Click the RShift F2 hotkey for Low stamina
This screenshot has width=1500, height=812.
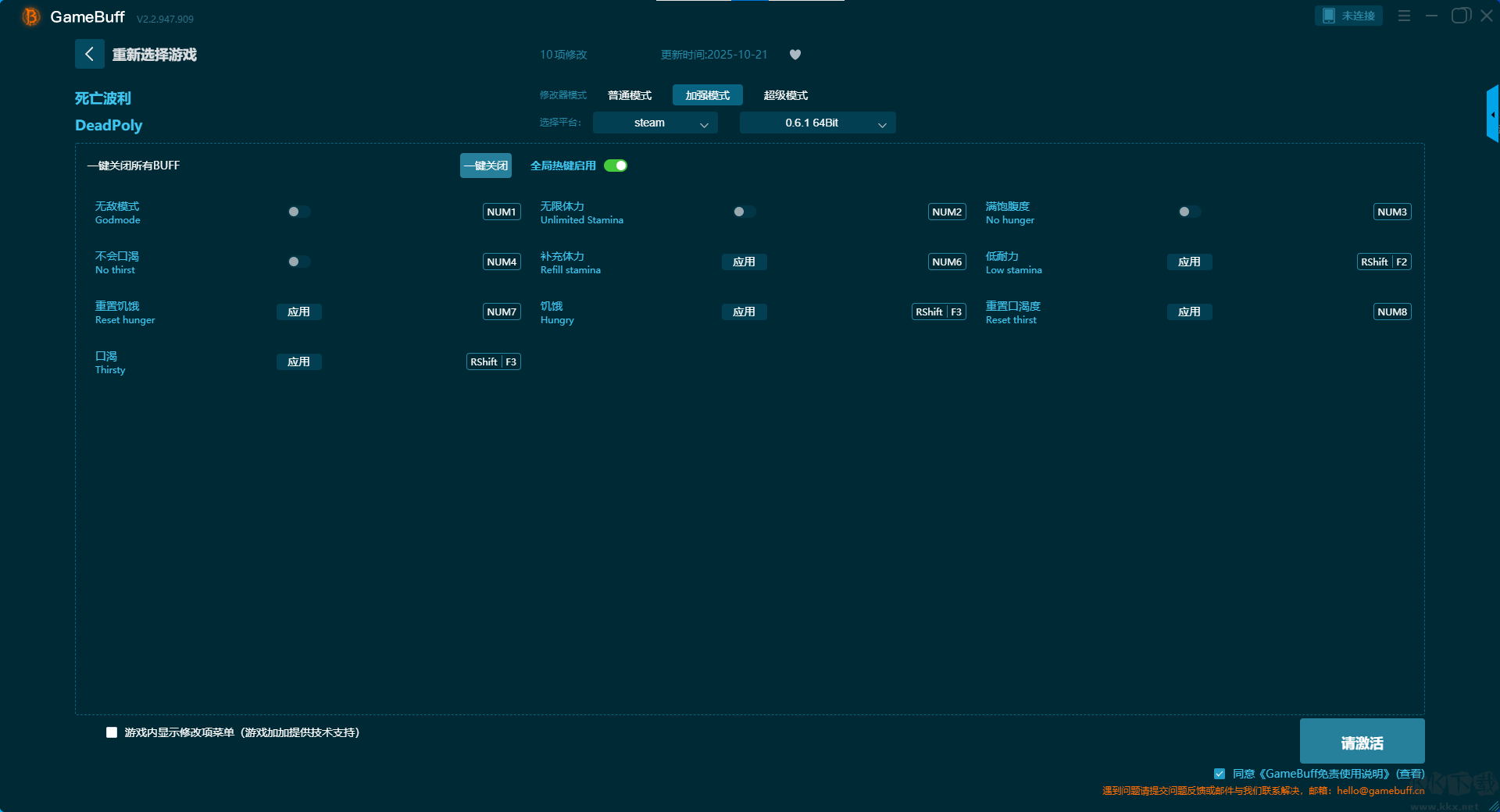click(1384, 262)
